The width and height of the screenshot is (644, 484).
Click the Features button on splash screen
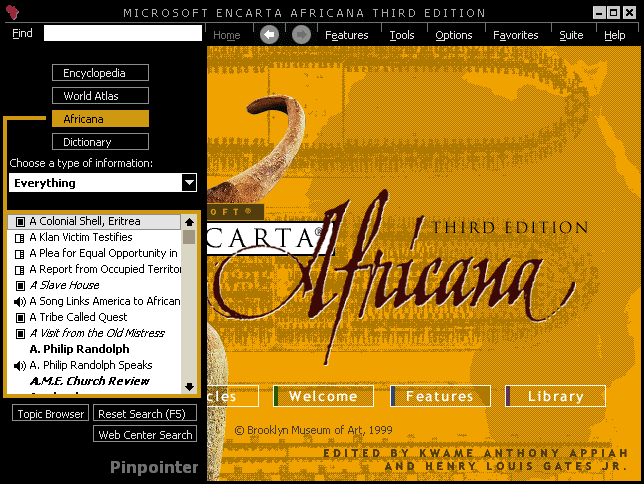[x=440, y=396]
